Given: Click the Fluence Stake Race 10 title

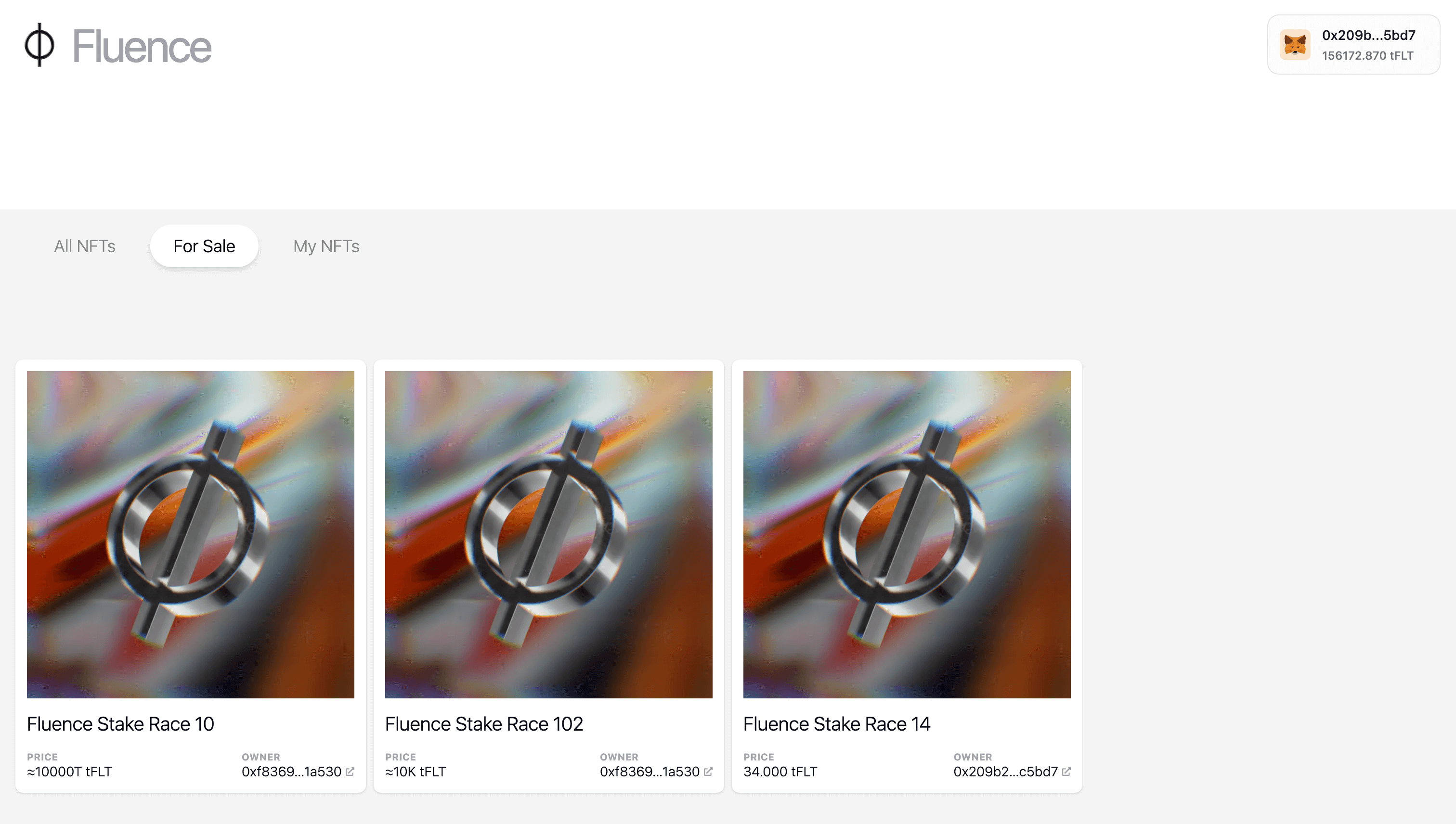Looking at the screenshot, I should coord(120,723).
